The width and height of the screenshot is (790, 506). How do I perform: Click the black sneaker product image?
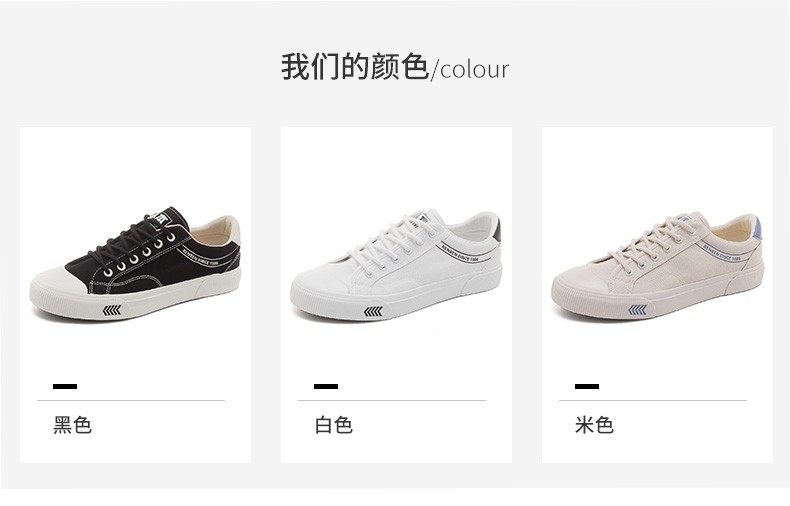click(135, 264)
